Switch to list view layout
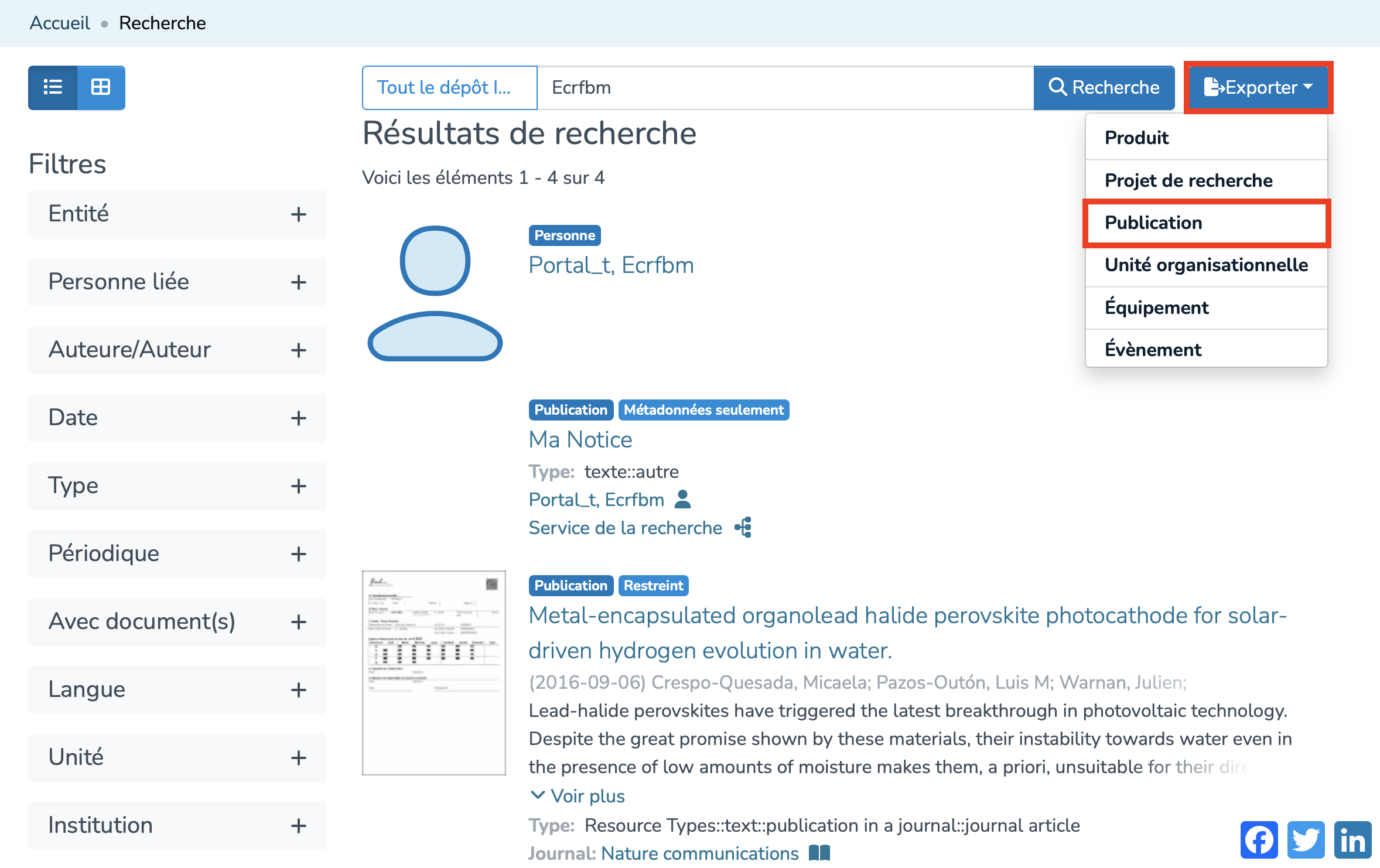Image resolution: width=1380 pixels, height=868 pixels. click(x=53, y=87)
